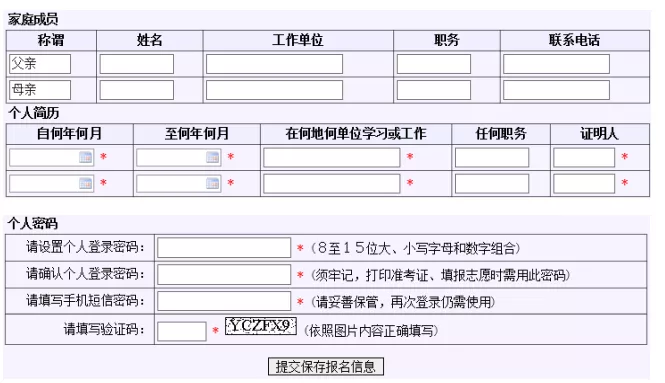This screenshot has width=665, height=383.
Task: Click the 联系电话 field in 父亲 row
Action: 556,64
